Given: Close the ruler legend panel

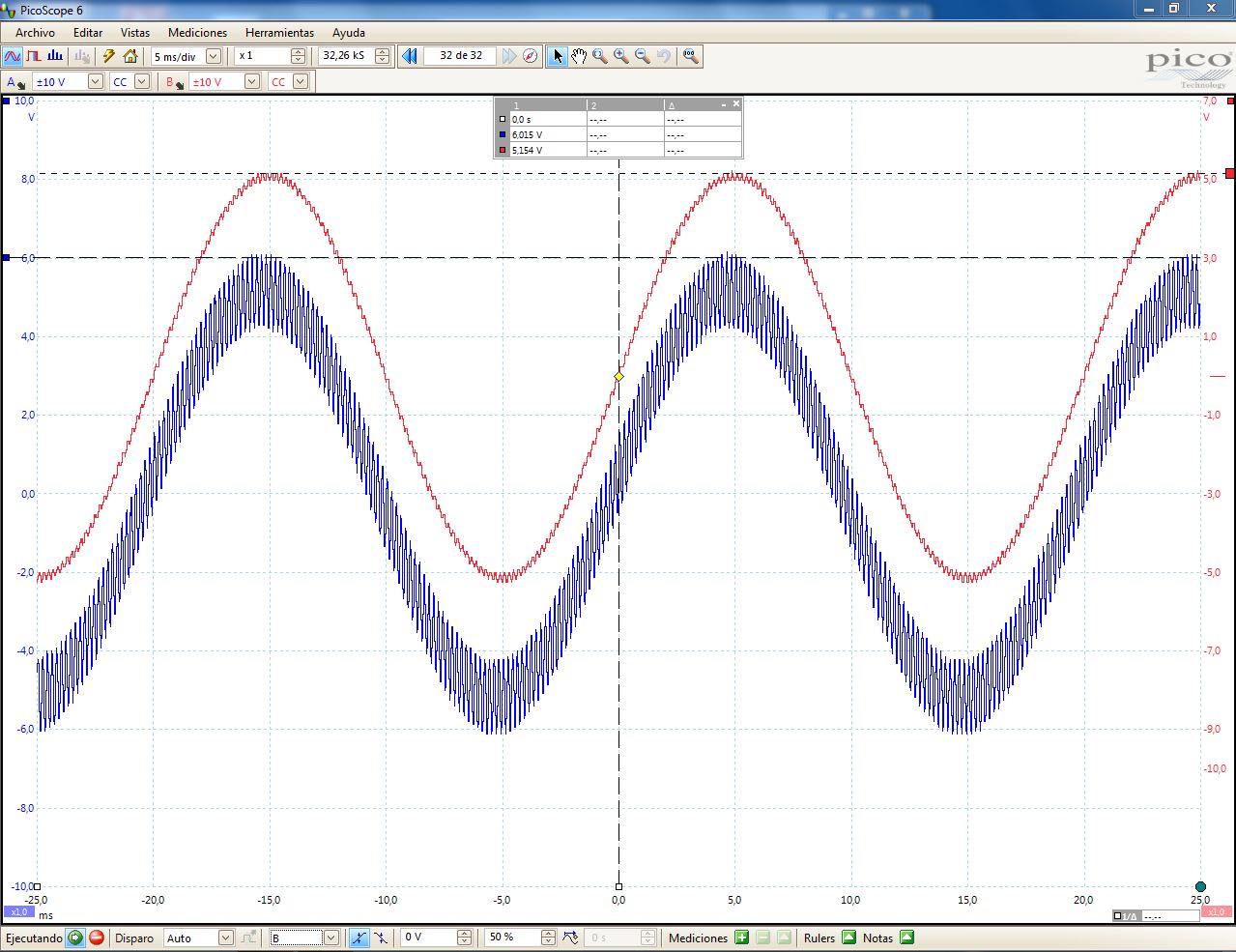Looking at the screenshot, I should point(736,103).
